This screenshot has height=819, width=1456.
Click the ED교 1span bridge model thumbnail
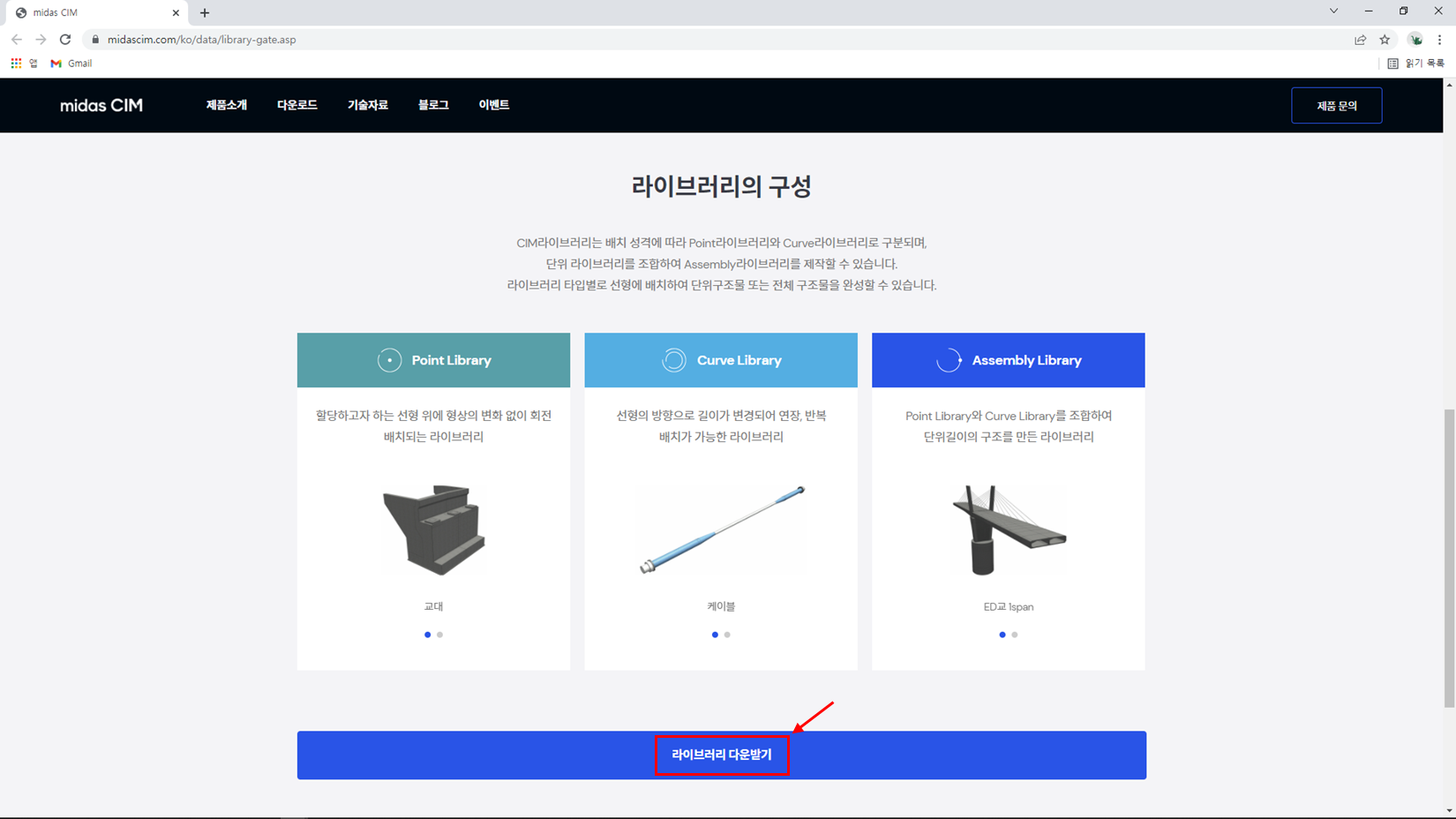tap(1009, 530)
